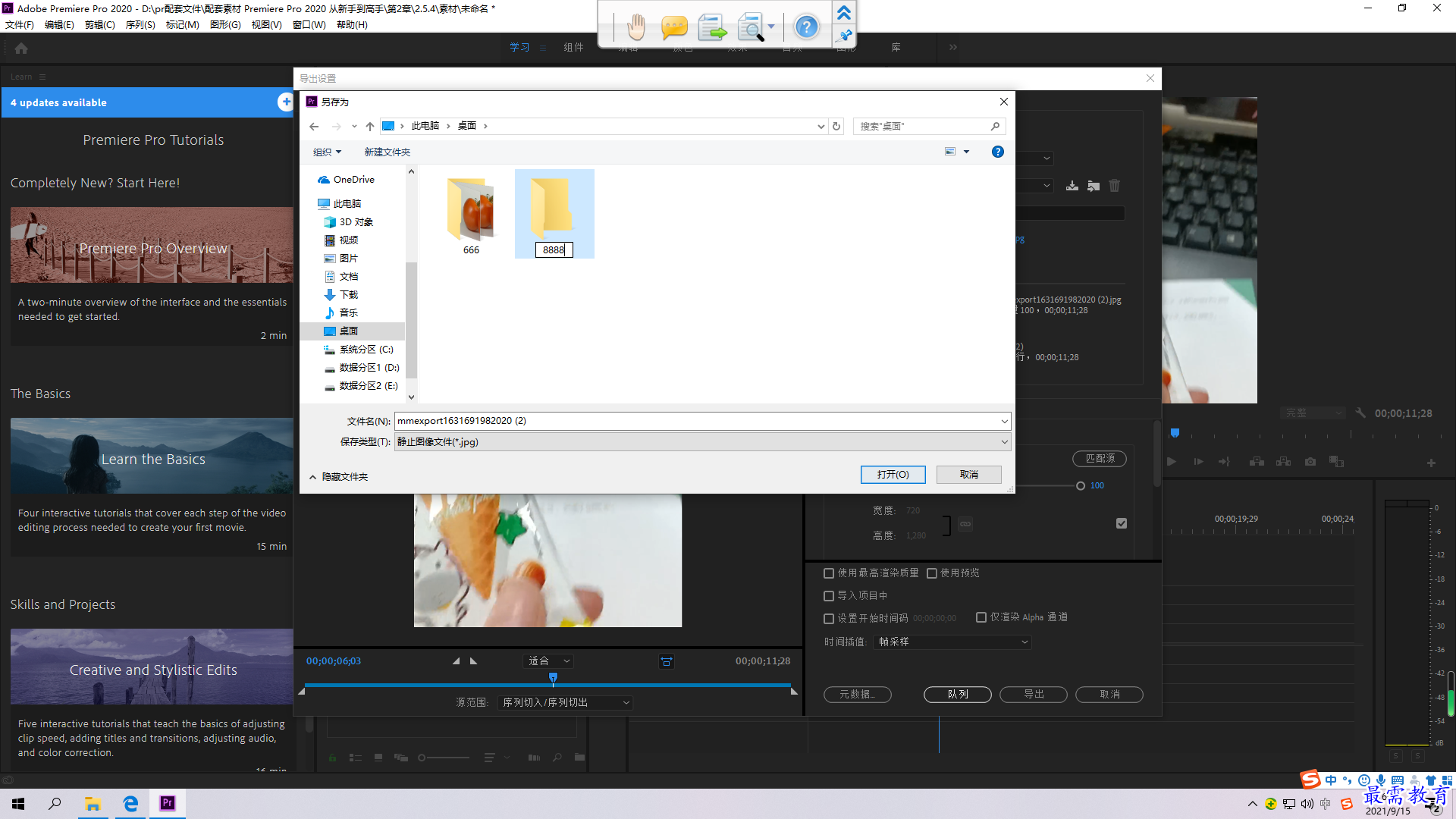Toggle Set Start Timecode checkbox
The width and height of the screenshot is (1456, 819).
click(x=829, y=618)
